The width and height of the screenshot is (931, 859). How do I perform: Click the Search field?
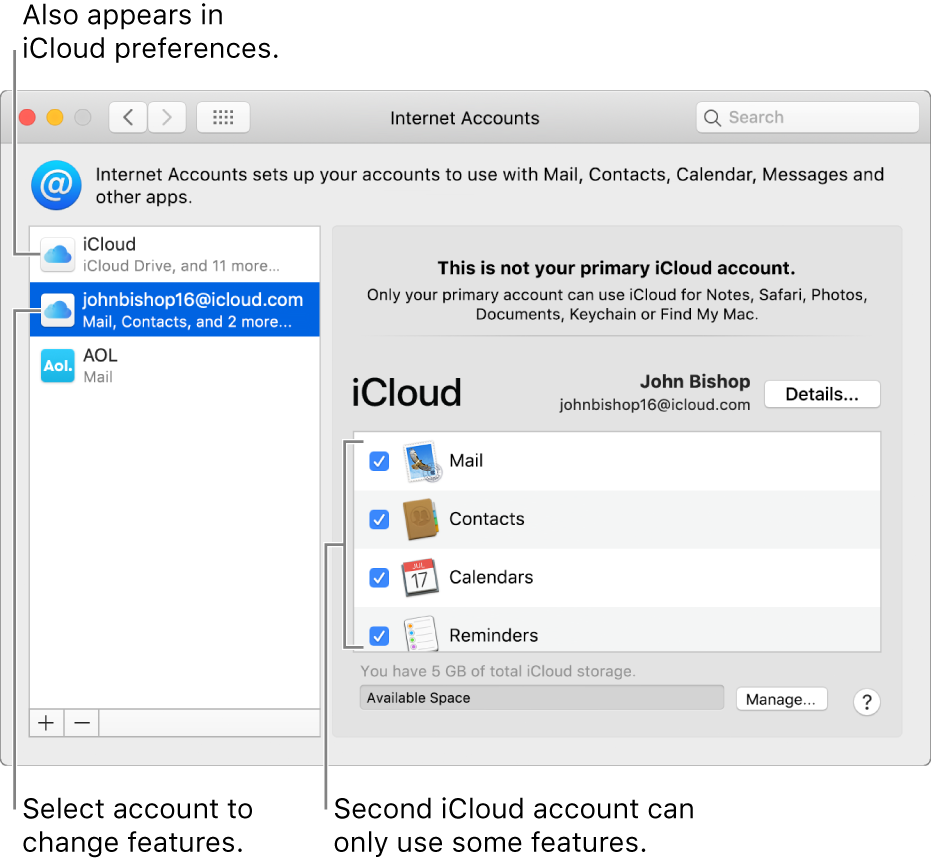[x=807, y=117]
